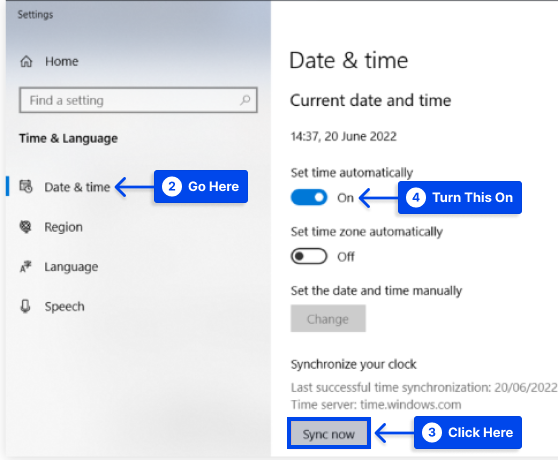Click the greyed Change button
The height and width of the screenshot is (460, 558).
[328, 319]
